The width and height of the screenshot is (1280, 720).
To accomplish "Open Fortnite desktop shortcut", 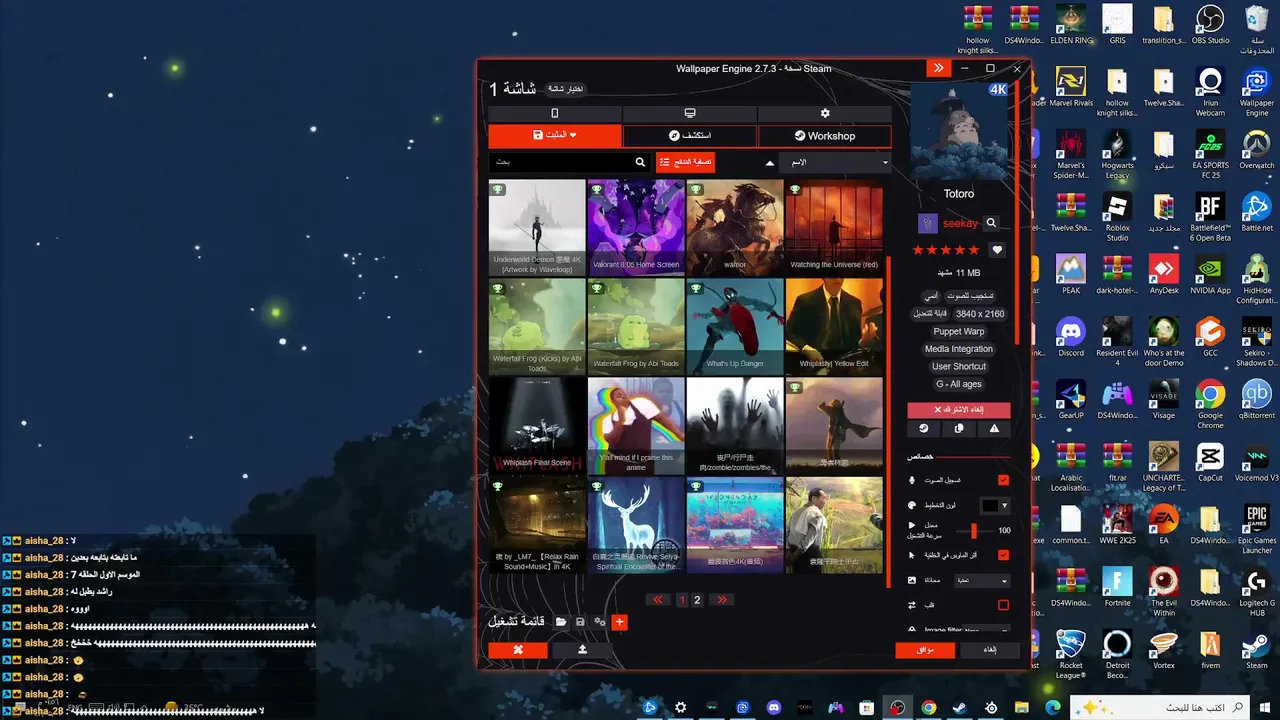I will (x=1117, y=587).
